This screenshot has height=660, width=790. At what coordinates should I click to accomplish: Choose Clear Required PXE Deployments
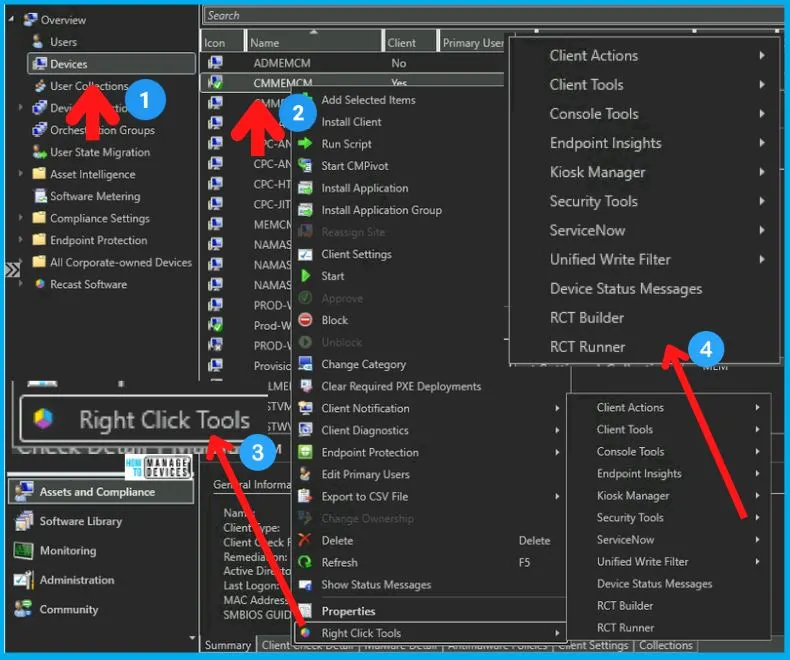click(x=401, y=386)
